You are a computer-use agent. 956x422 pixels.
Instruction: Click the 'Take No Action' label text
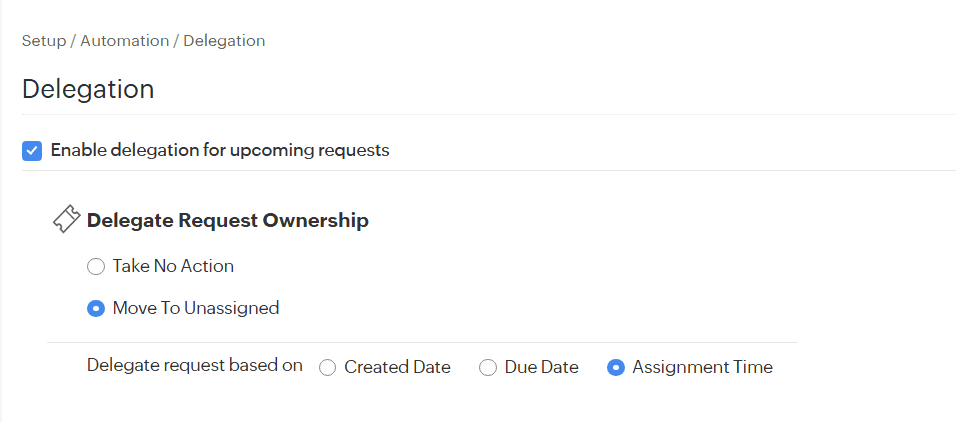(x=173, y=267)
